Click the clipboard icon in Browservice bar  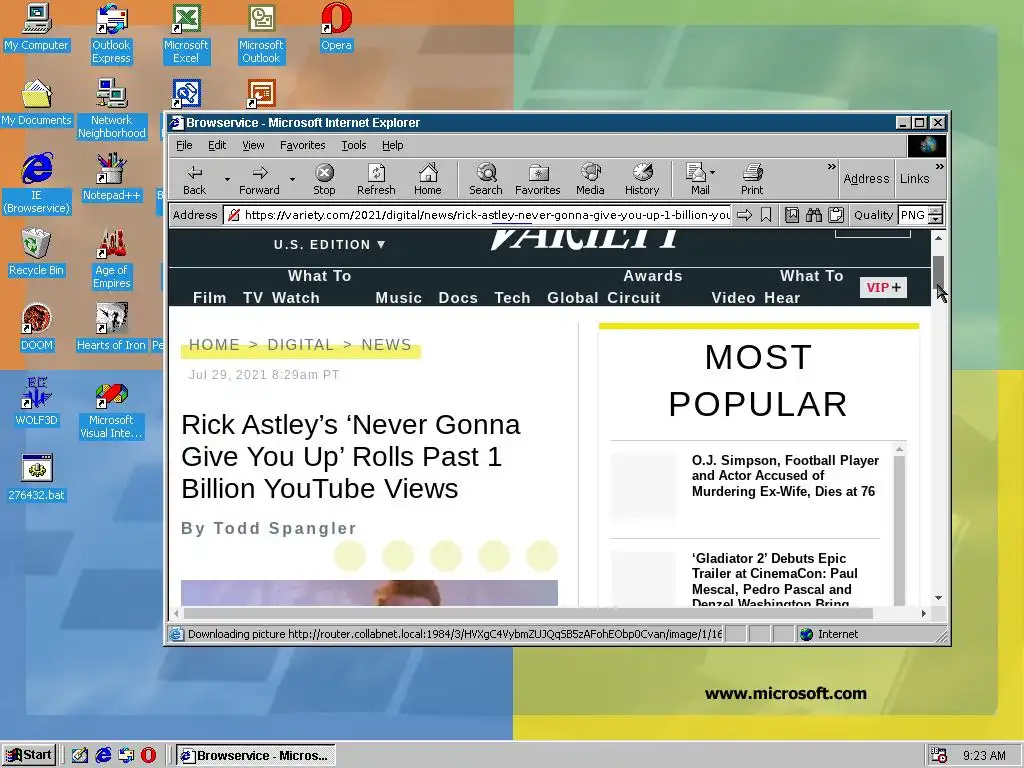835,215
